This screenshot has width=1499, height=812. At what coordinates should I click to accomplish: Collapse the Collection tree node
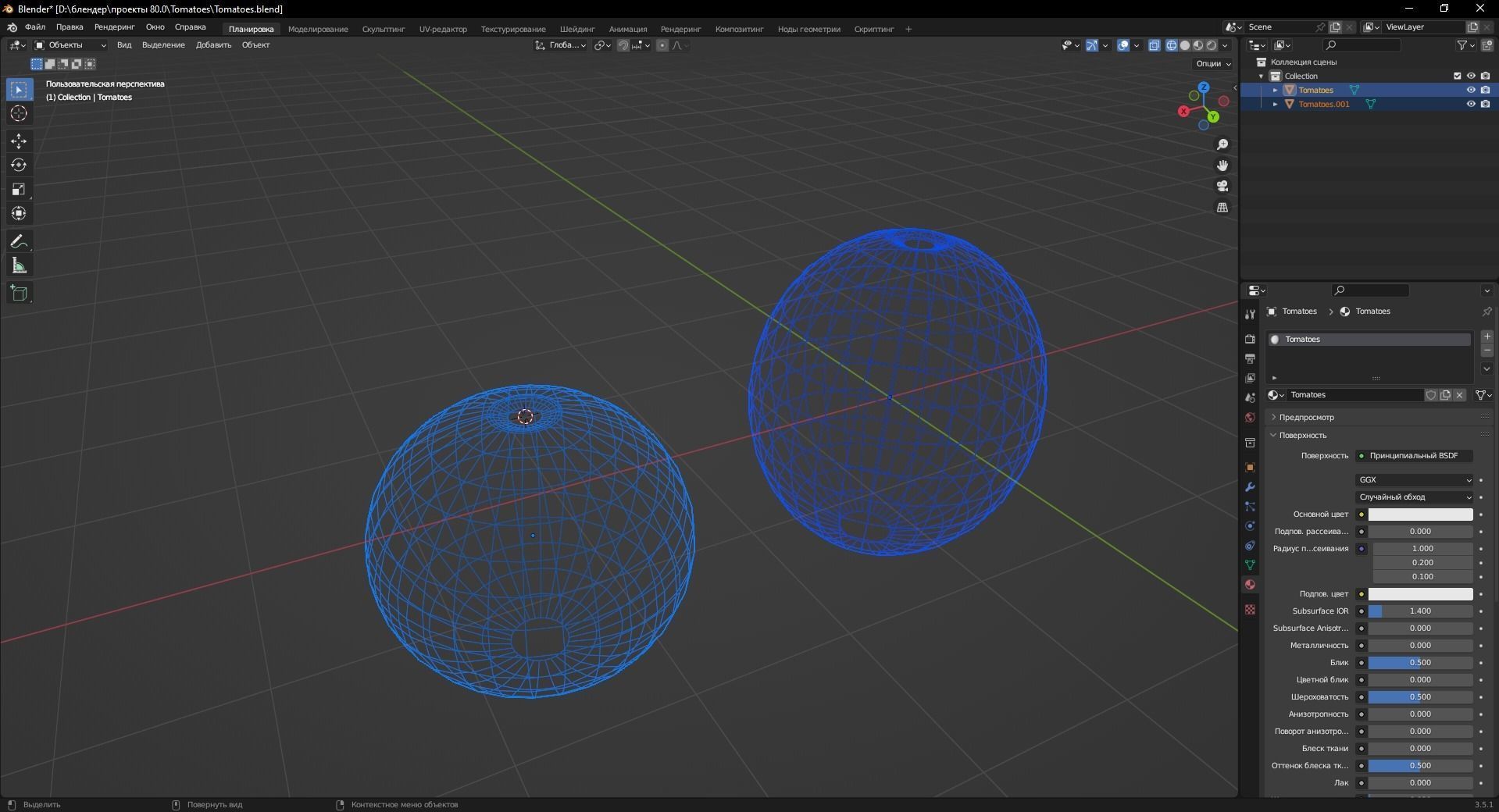tap(1262, 76)
